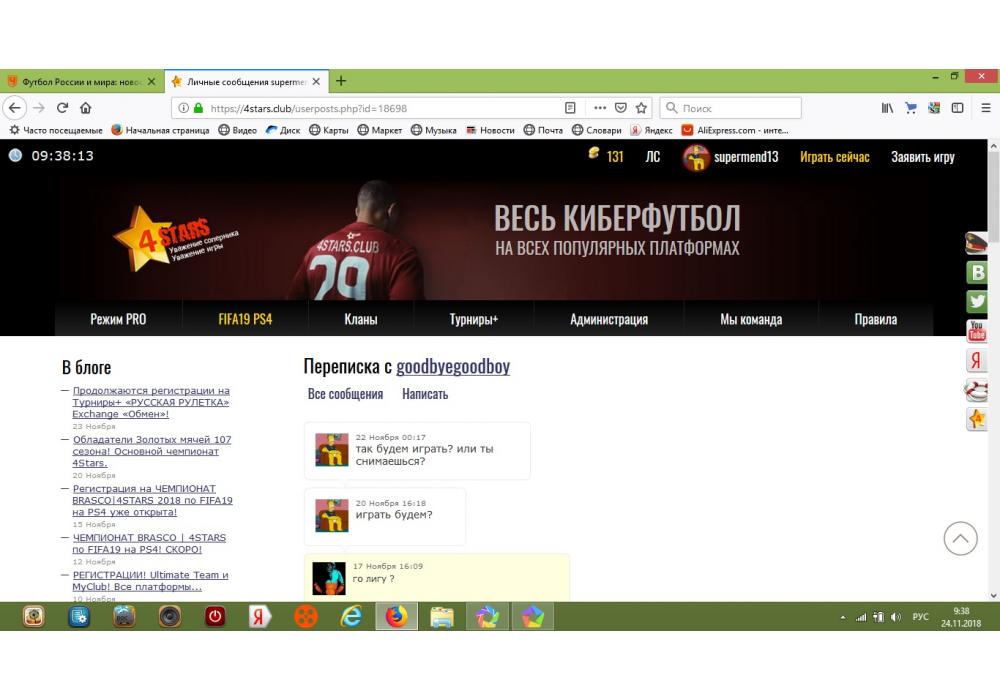The height and width of the screenshot is (700, 1000).
Task: Open Firefox from the taskbar
Action: pos(396,616)
